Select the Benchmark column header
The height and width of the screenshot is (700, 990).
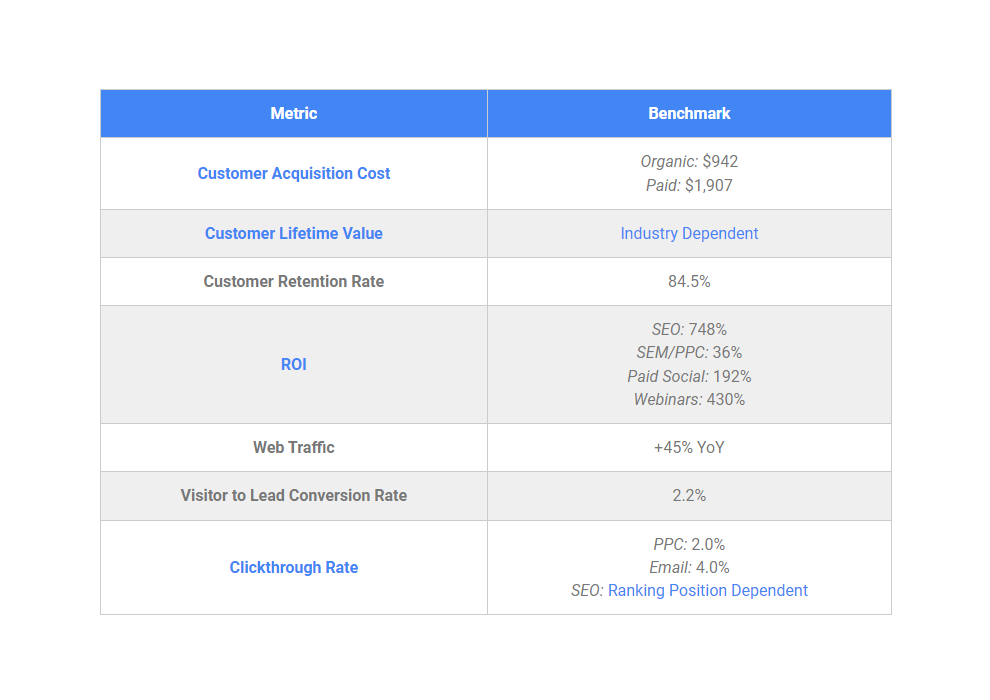(689, 114)
